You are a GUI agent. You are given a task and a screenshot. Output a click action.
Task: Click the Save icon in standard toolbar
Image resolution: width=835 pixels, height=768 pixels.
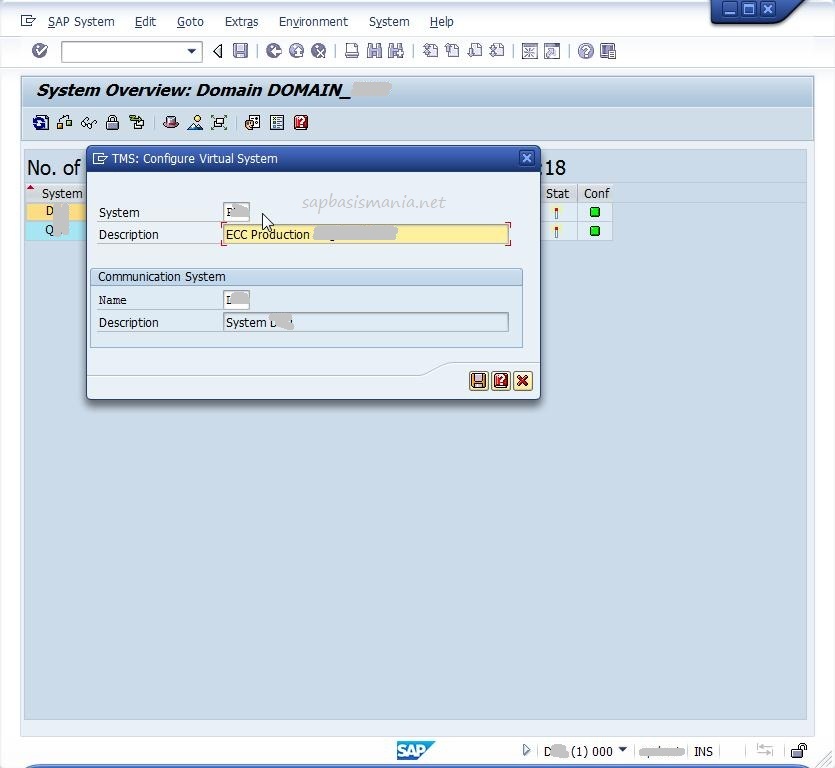241,50
